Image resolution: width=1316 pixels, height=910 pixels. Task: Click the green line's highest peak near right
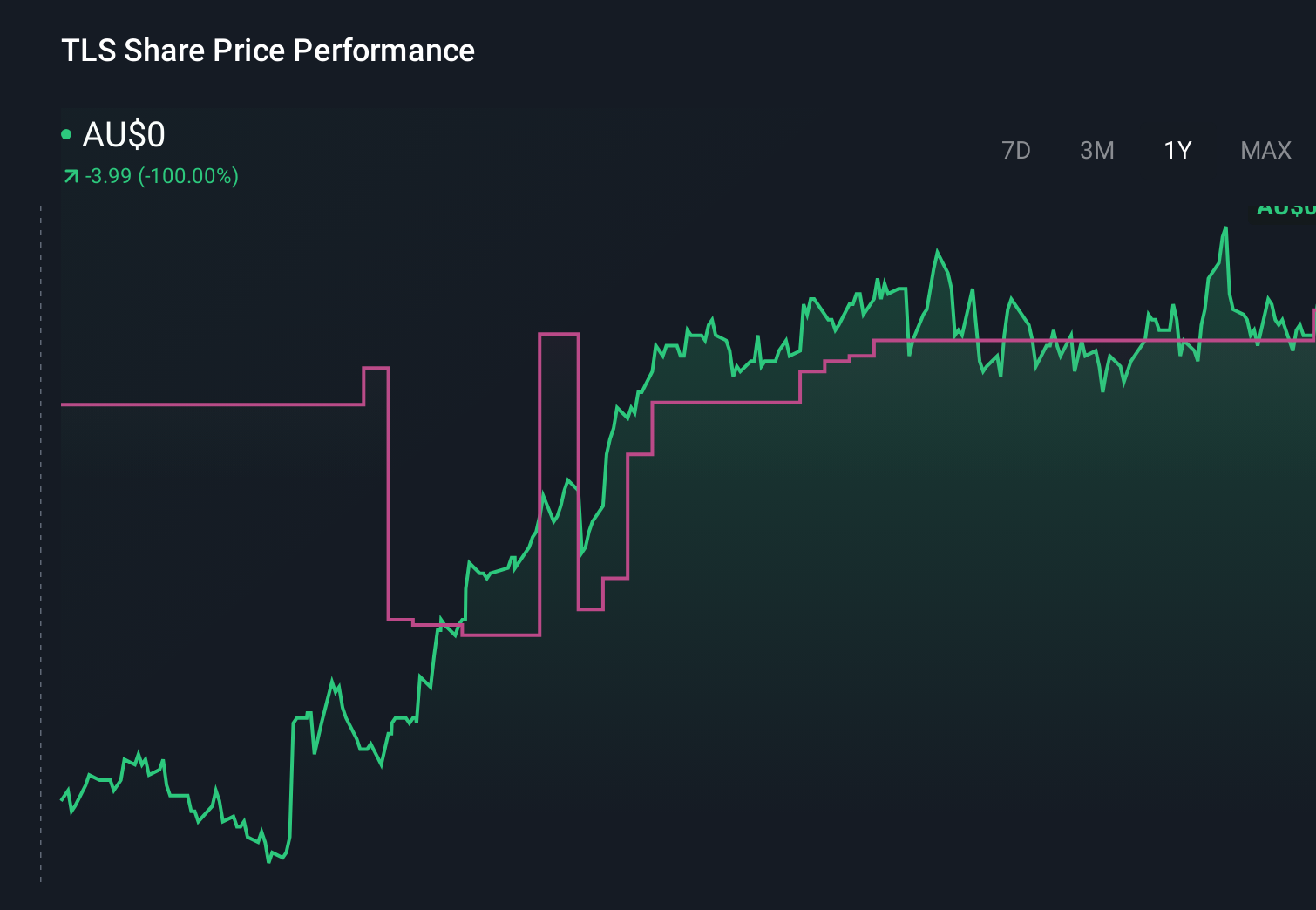[x=1225, y=228]
